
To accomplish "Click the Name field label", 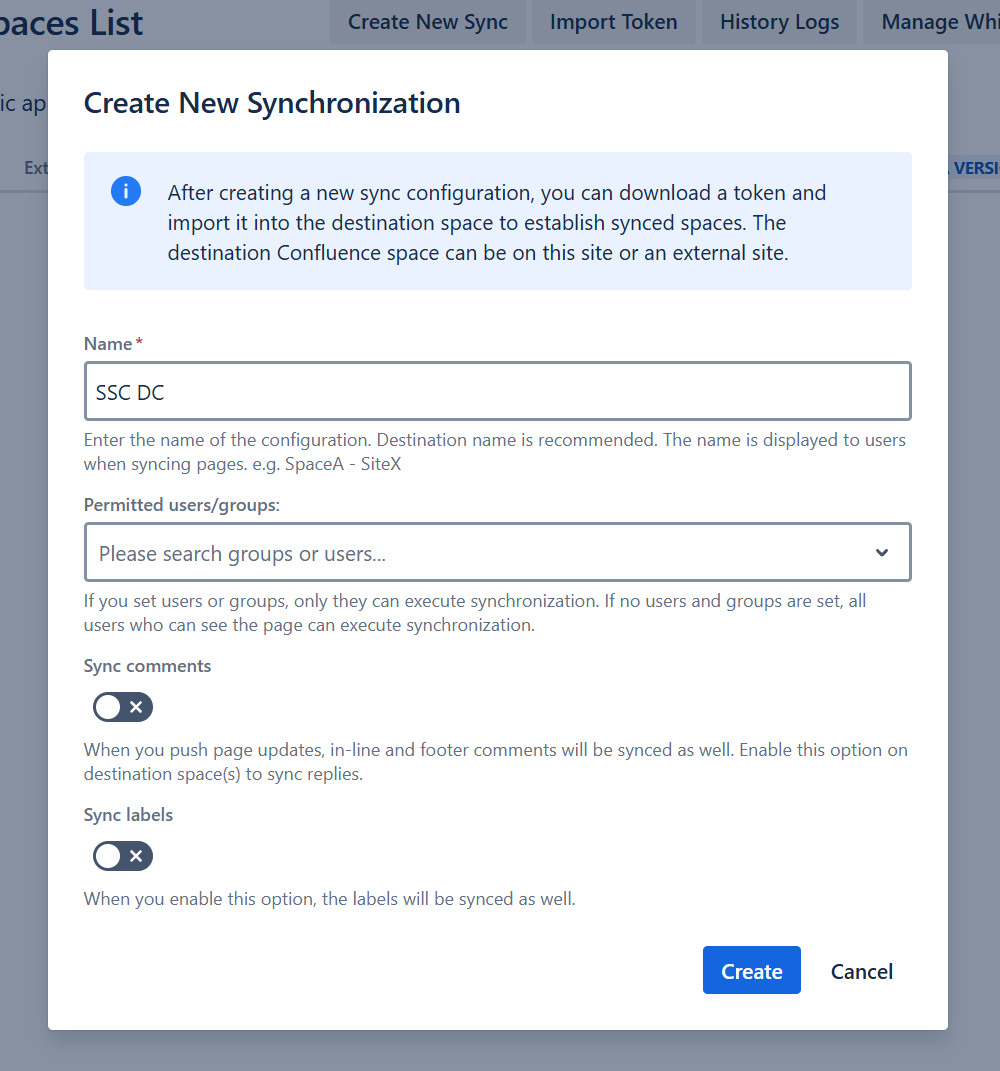I will [x=108, y=344].
